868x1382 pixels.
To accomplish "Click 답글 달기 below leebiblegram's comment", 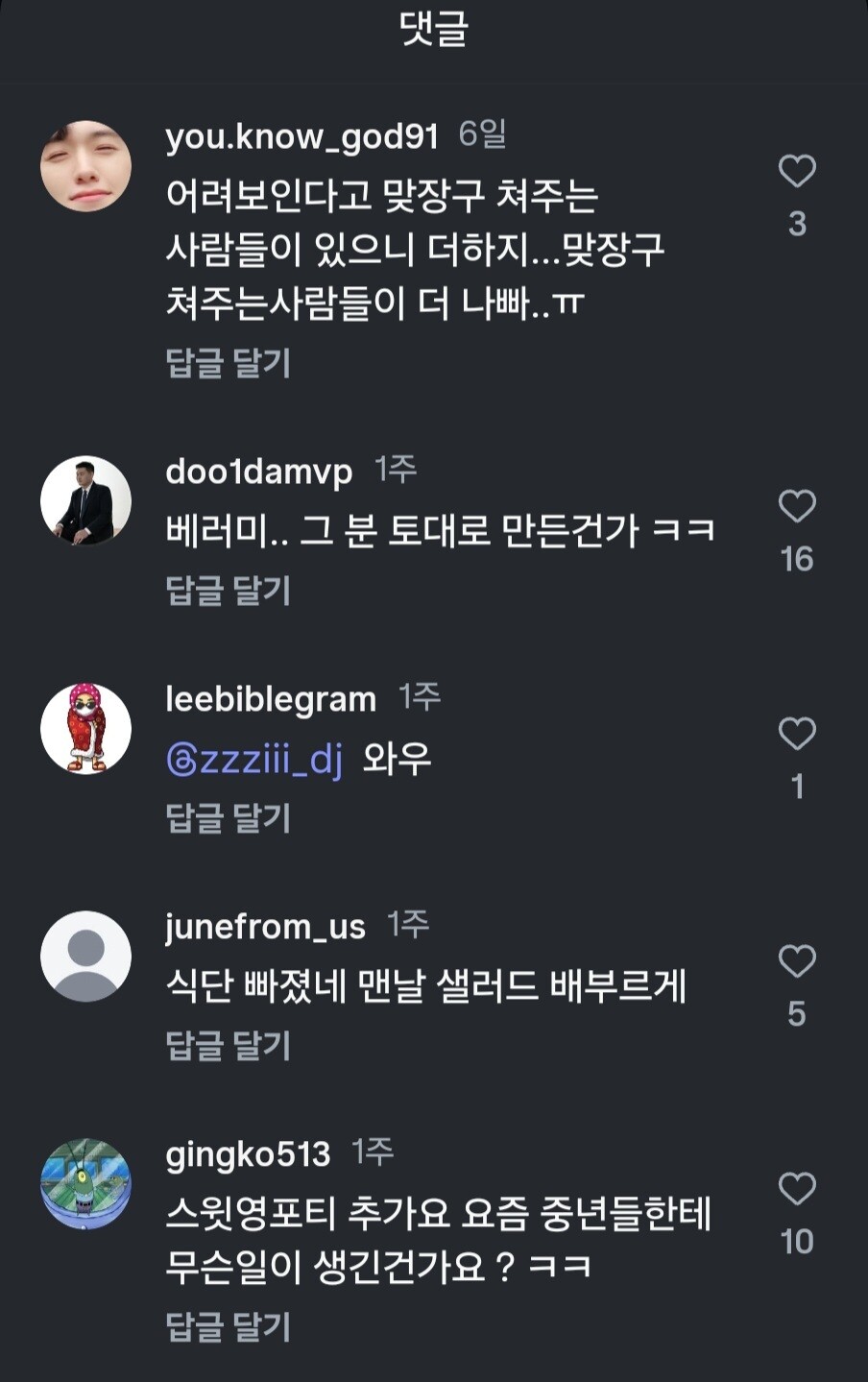I will [x=228, y=818].
